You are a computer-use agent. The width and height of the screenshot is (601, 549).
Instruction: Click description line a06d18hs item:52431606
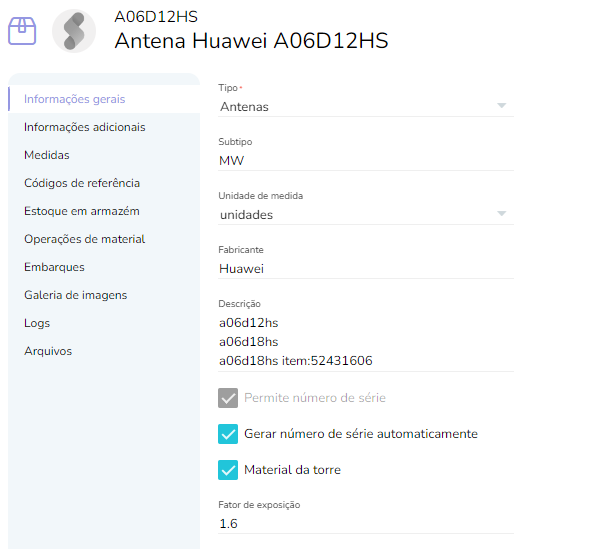pos(296,361)
